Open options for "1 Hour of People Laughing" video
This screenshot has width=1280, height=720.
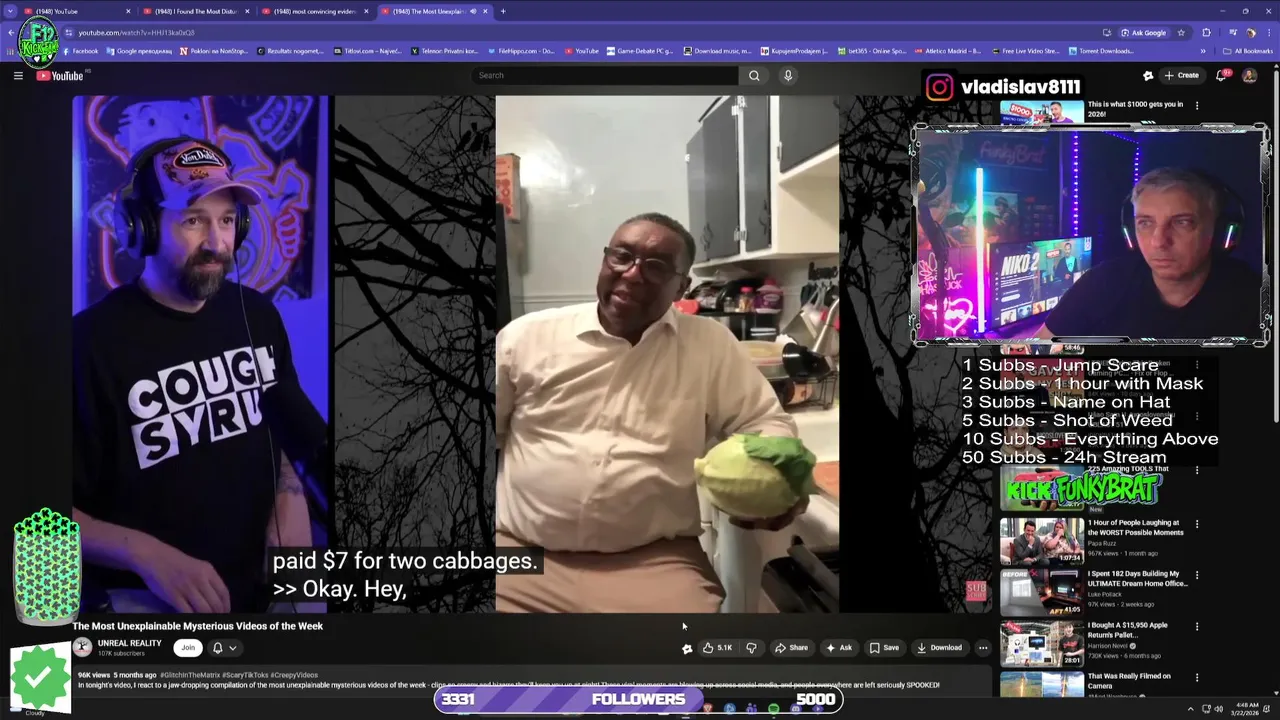coord(1197,524)
